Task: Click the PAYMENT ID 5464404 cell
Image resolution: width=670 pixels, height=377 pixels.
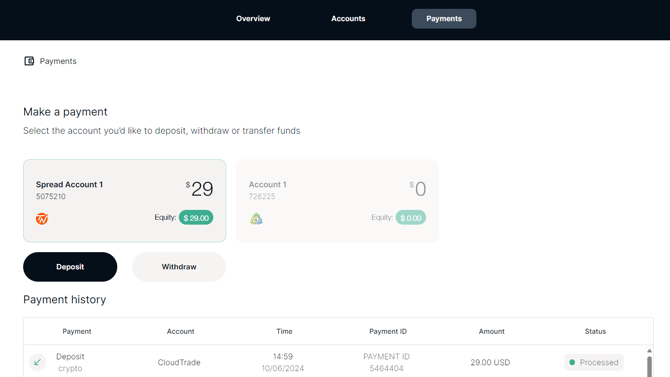Action: (386, 362)
